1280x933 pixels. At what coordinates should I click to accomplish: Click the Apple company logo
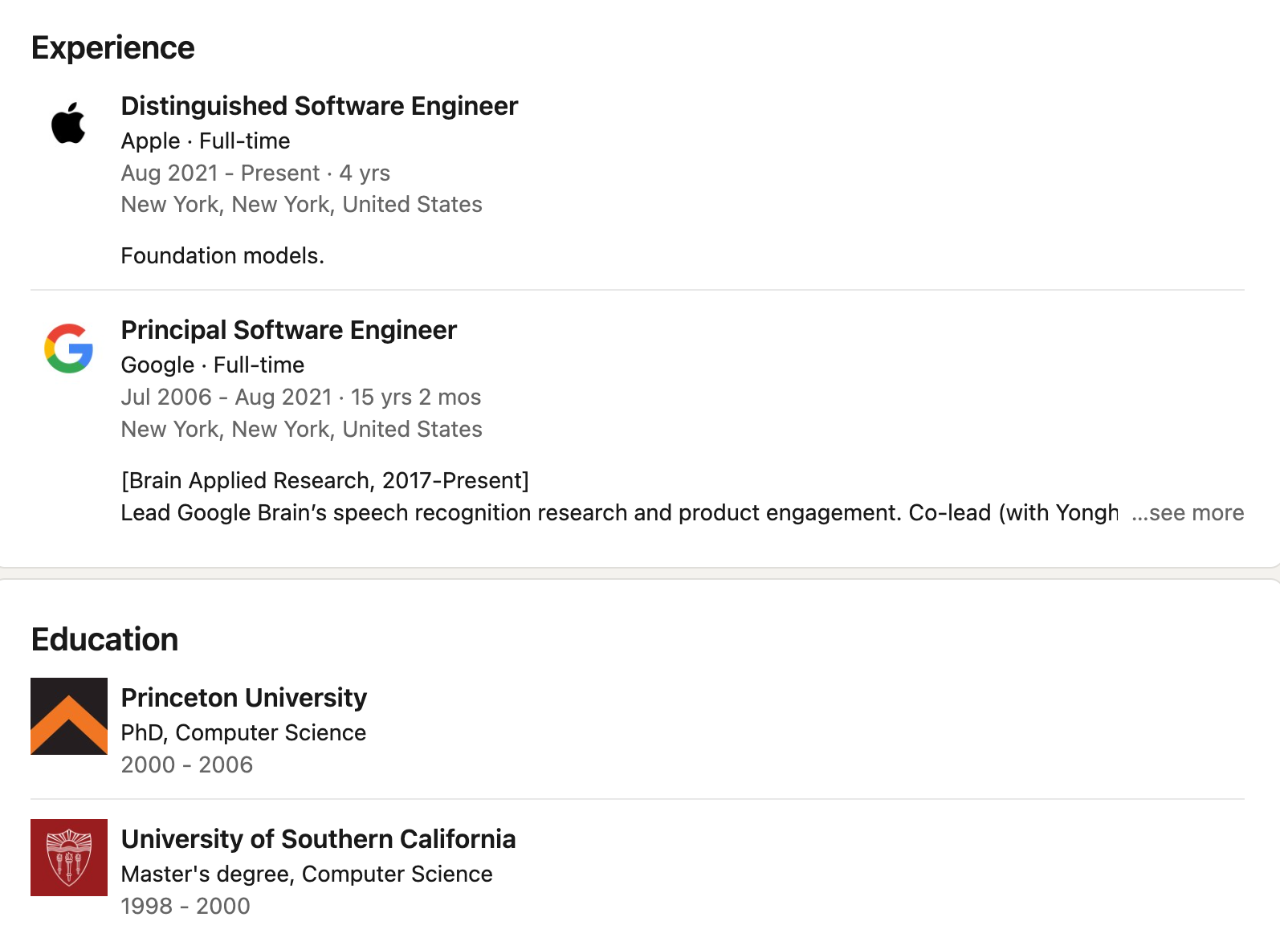pyautogui.click(x=68, y=124)
